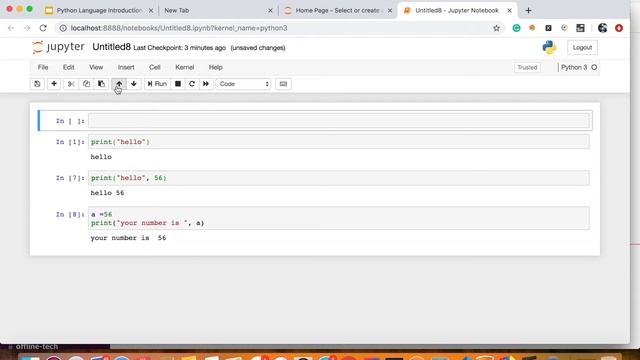Rename the notebook title Untitled8
This screenshot has height=360, width=640.
coord(111,47)
